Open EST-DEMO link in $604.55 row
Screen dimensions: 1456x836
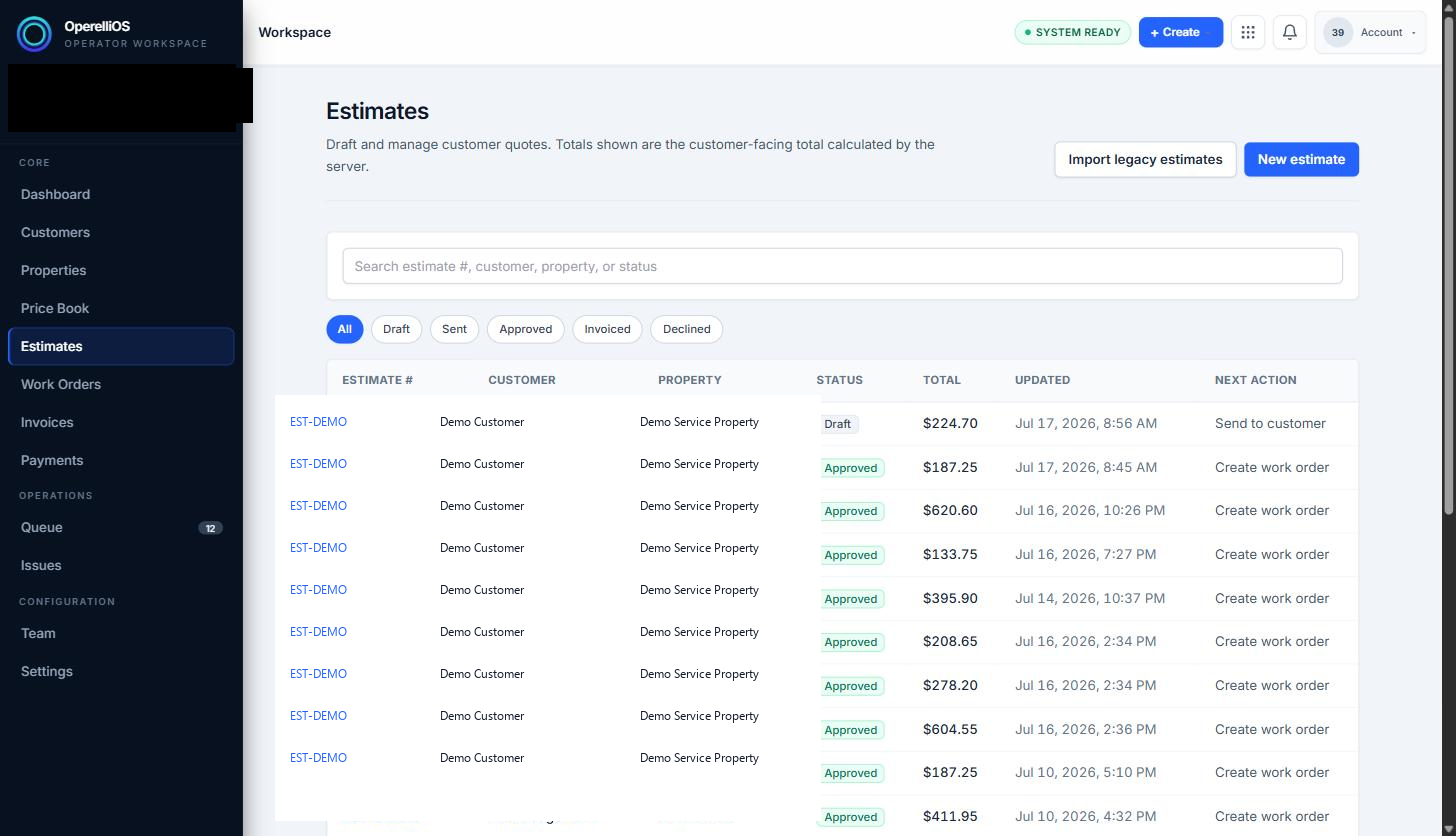click(318, 716)
